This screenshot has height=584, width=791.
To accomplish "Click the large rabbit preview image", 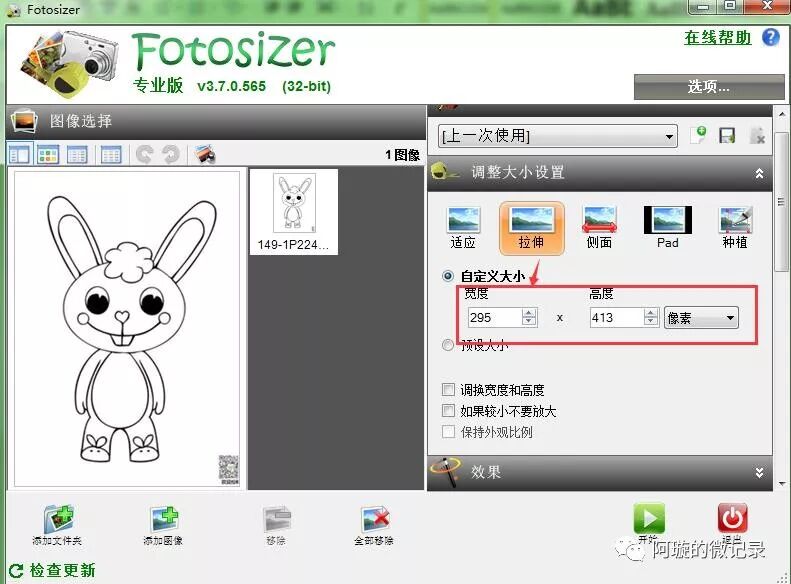I will point(127,329).
